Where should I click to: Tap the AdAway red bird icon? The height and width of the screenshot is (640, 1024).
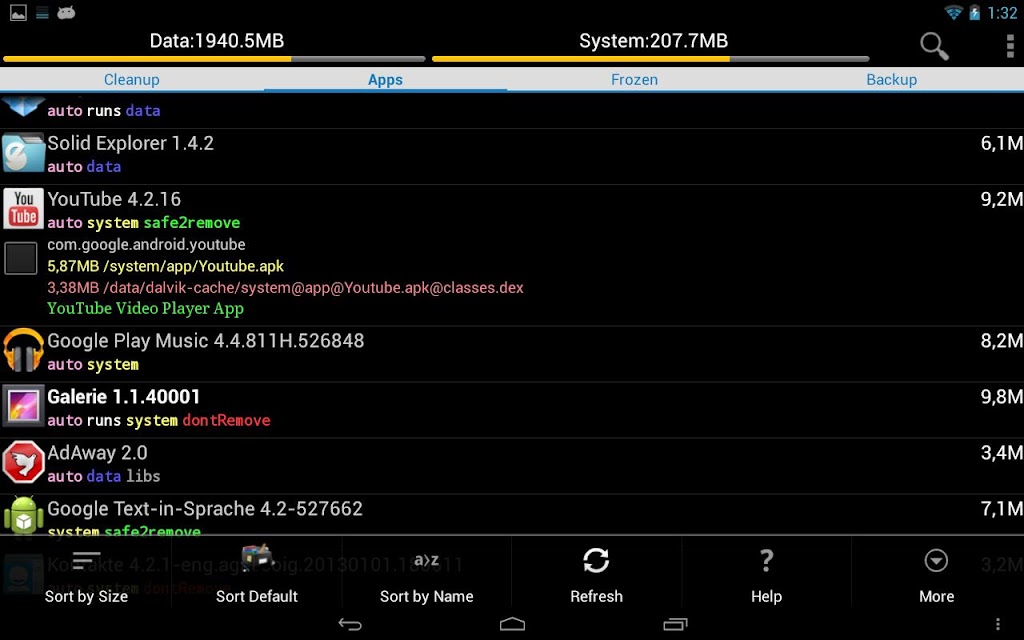click(24, 462)
